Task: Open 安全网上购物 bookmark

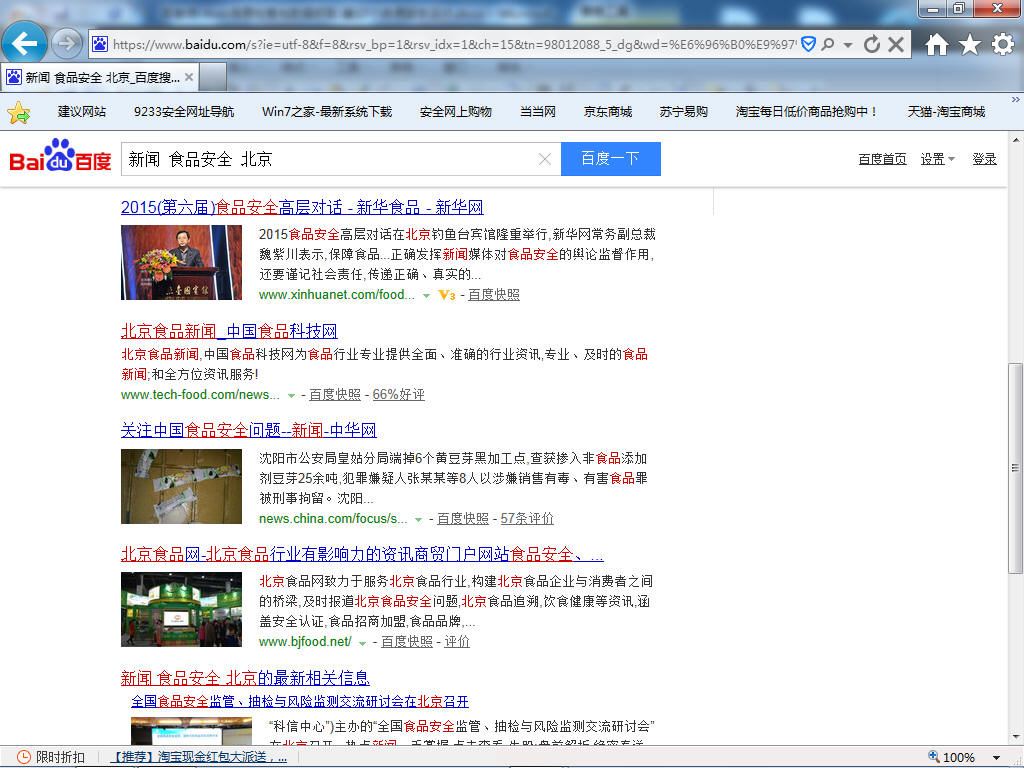Action: [455, 112]
